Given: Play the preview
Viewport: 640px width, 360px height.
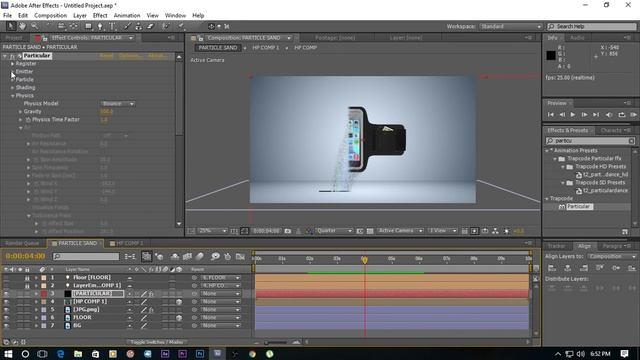Looking at the screenshot, I should pyautogui.click(x=573, y=115).
